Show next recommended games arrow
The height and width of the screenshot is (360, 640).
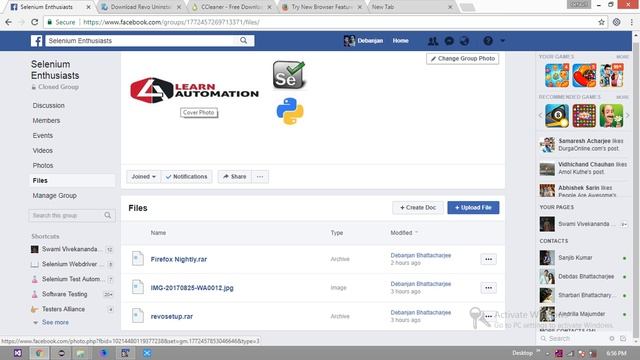627,116
